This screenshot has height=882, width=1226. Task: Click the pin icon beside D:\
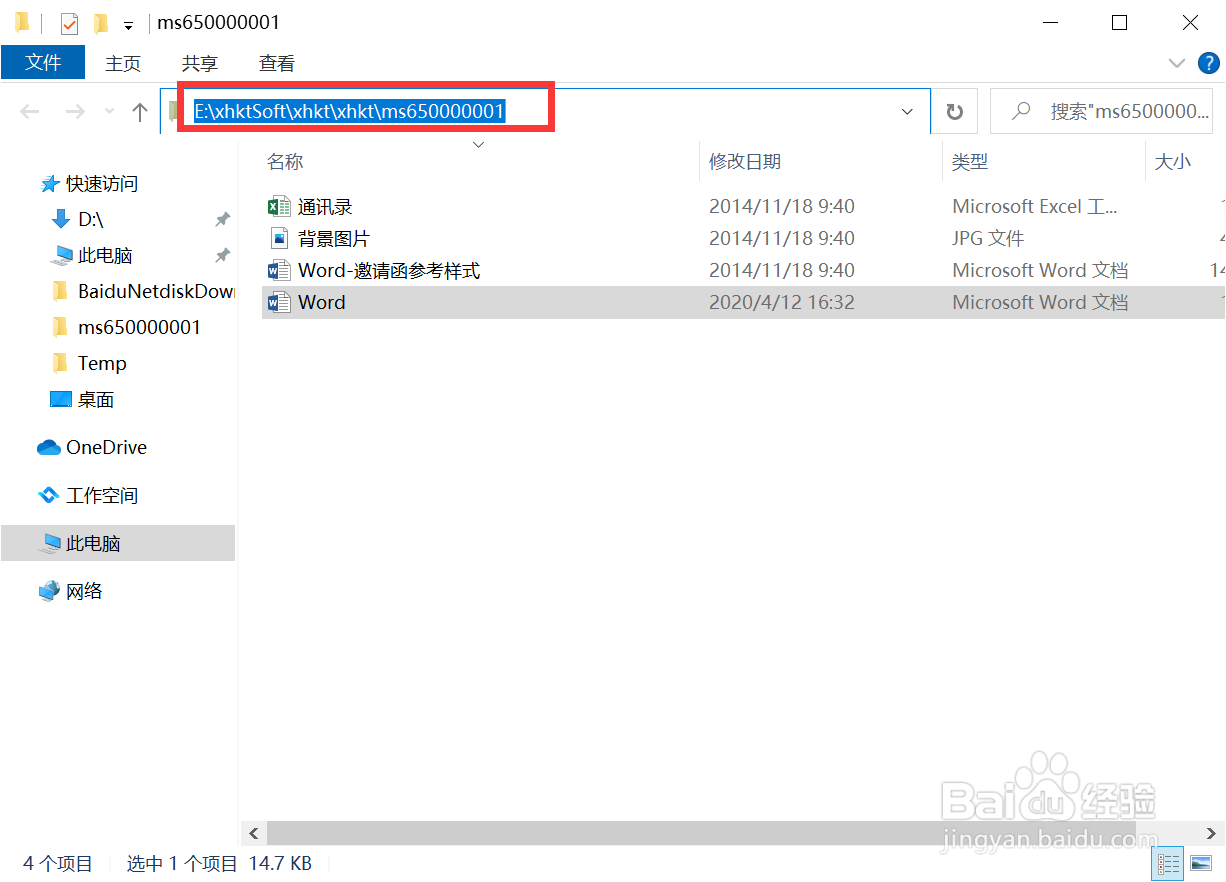click(222, 220)
